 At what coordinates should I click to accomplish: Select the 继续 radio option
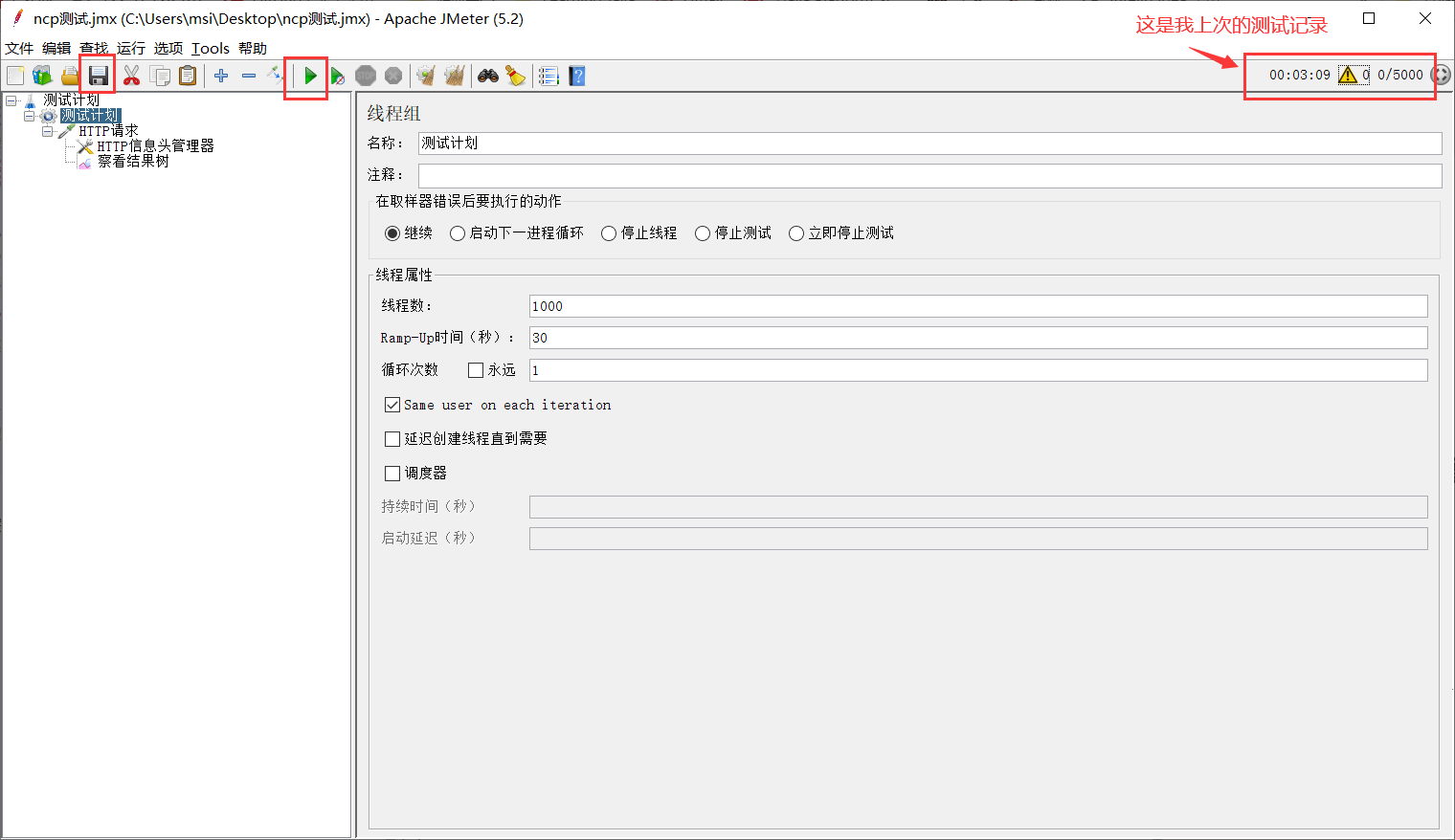click(392, 233)
